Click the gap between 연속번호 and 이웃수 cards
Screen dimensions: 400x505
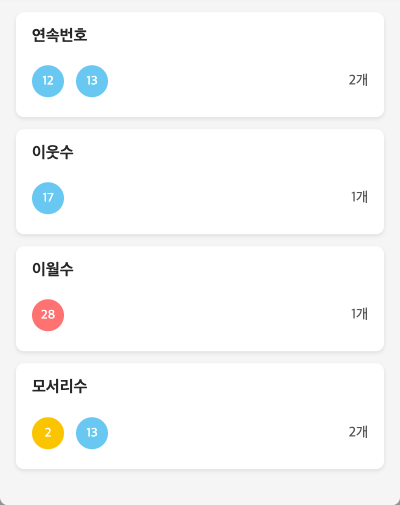200,123
